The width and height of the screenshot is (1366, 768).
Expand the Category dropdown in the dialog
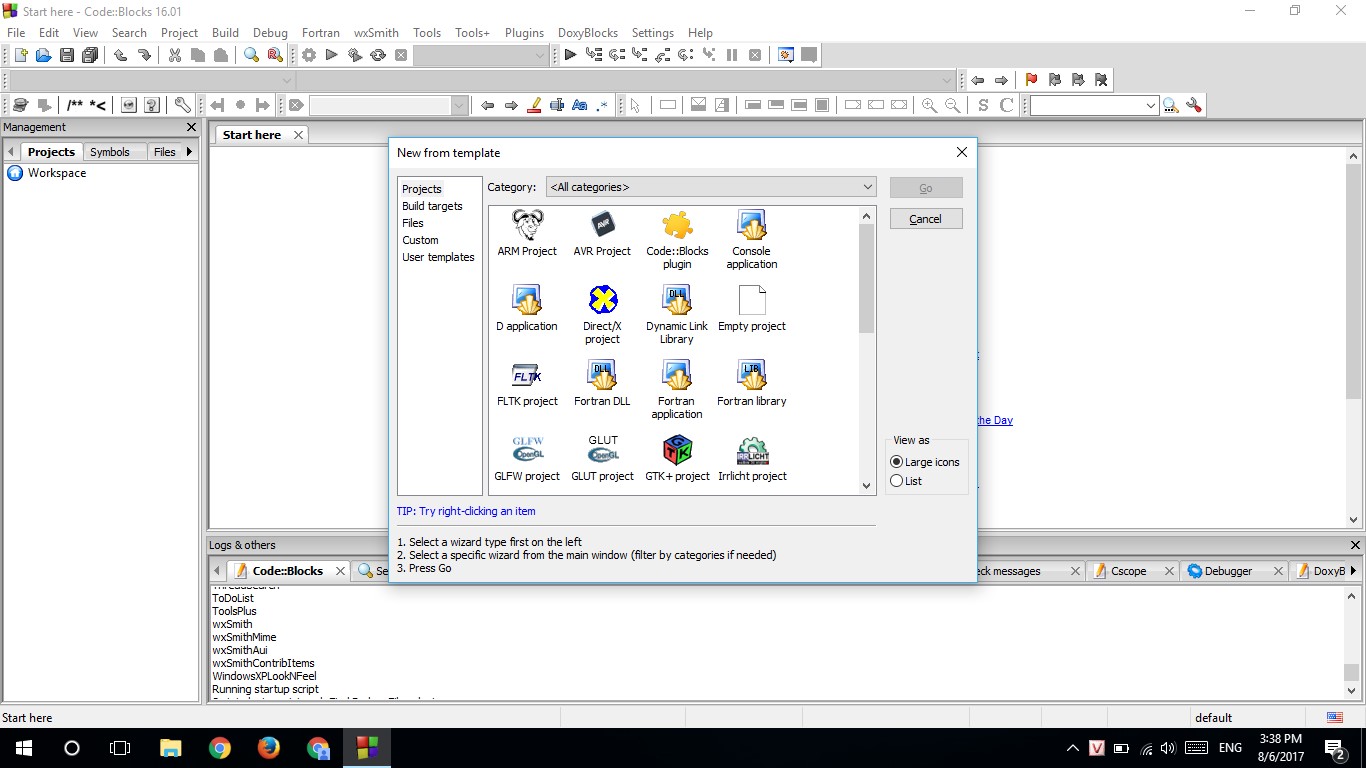pos(711,187)
